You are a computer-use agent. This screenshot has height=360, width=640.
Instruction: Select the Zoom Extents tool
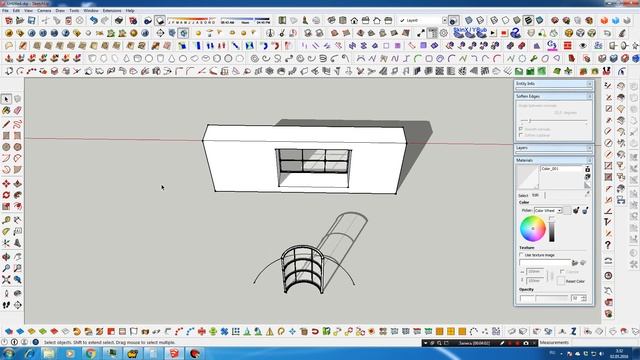[x=6, y=280]
